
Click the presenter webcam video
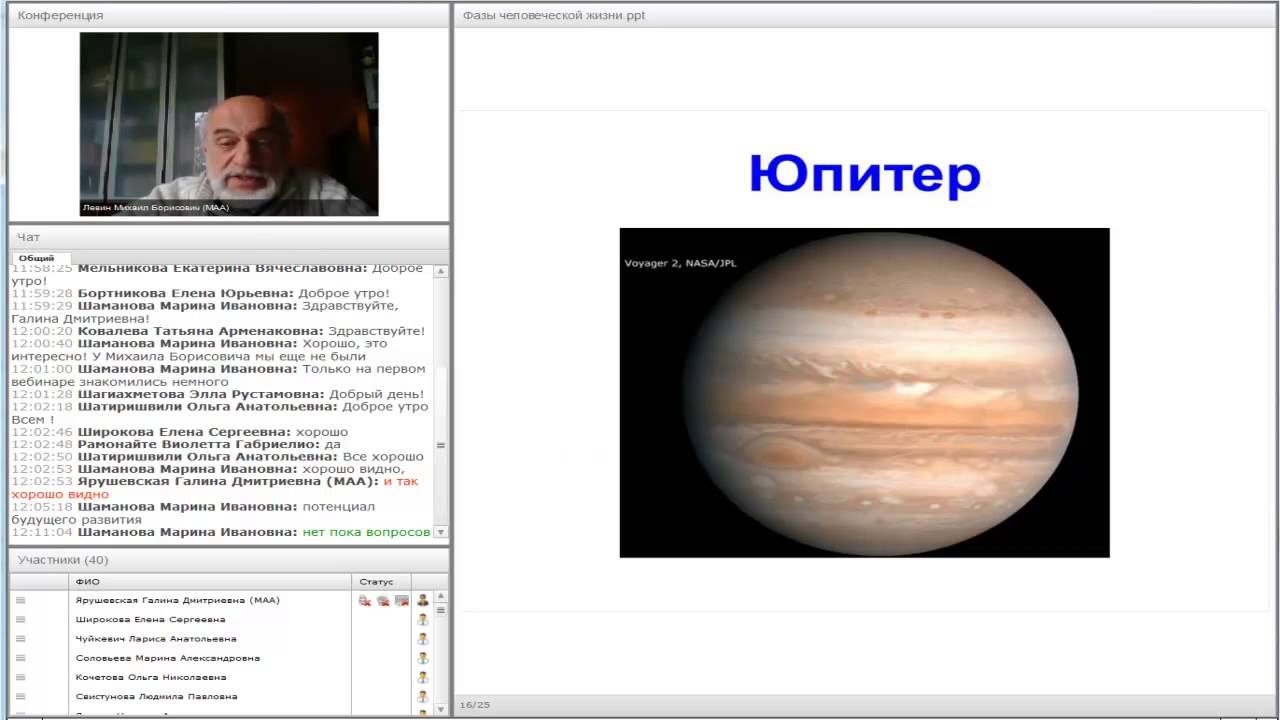click(x=229, y=124)
